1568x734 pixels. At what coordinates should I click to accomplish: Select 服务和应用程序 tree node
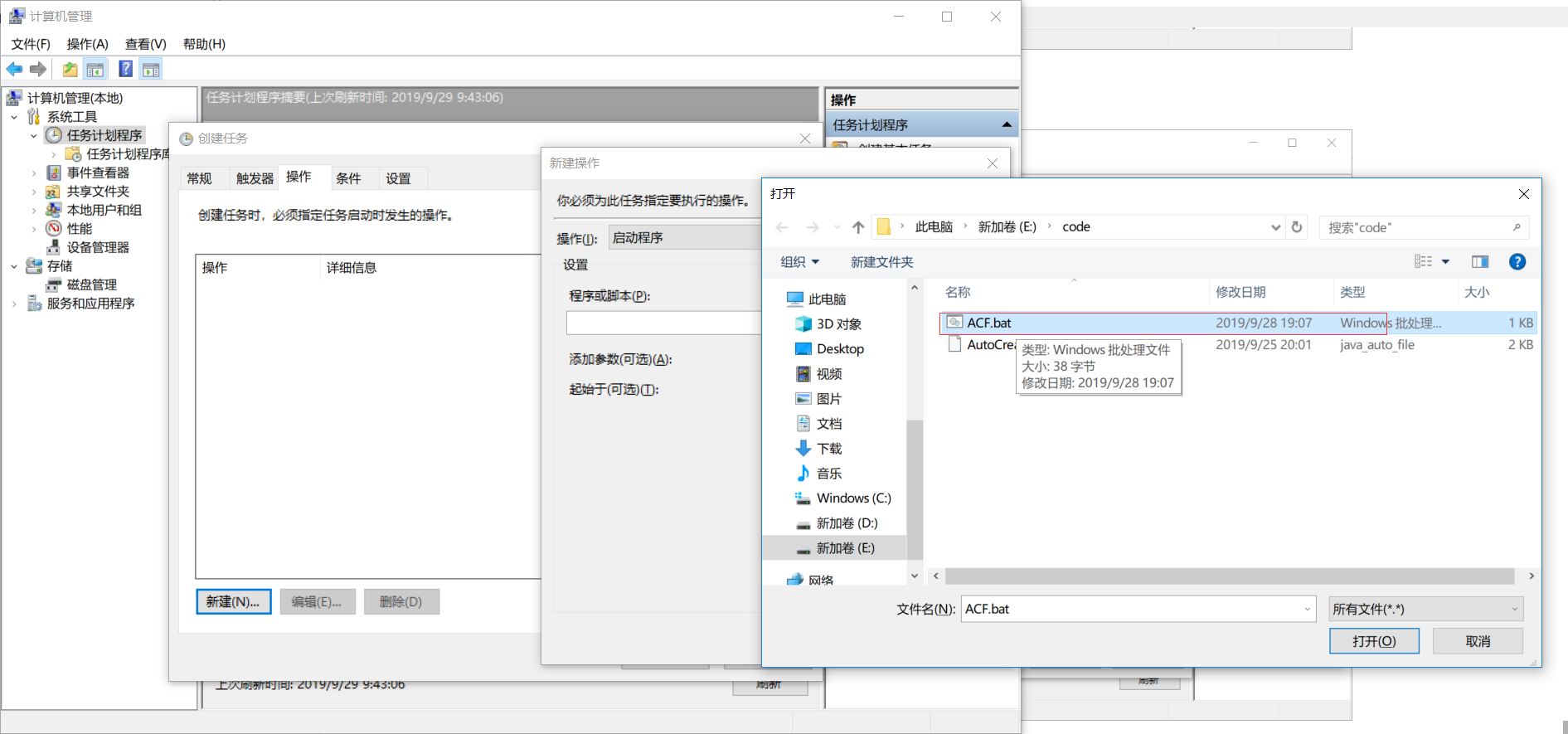[x=90, y=304]
